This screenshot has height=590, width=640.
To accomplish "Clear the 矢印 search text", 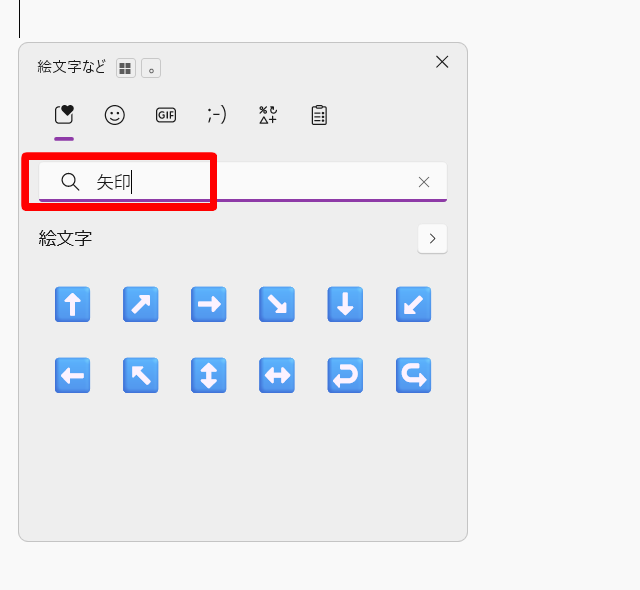I will point(424,182).
